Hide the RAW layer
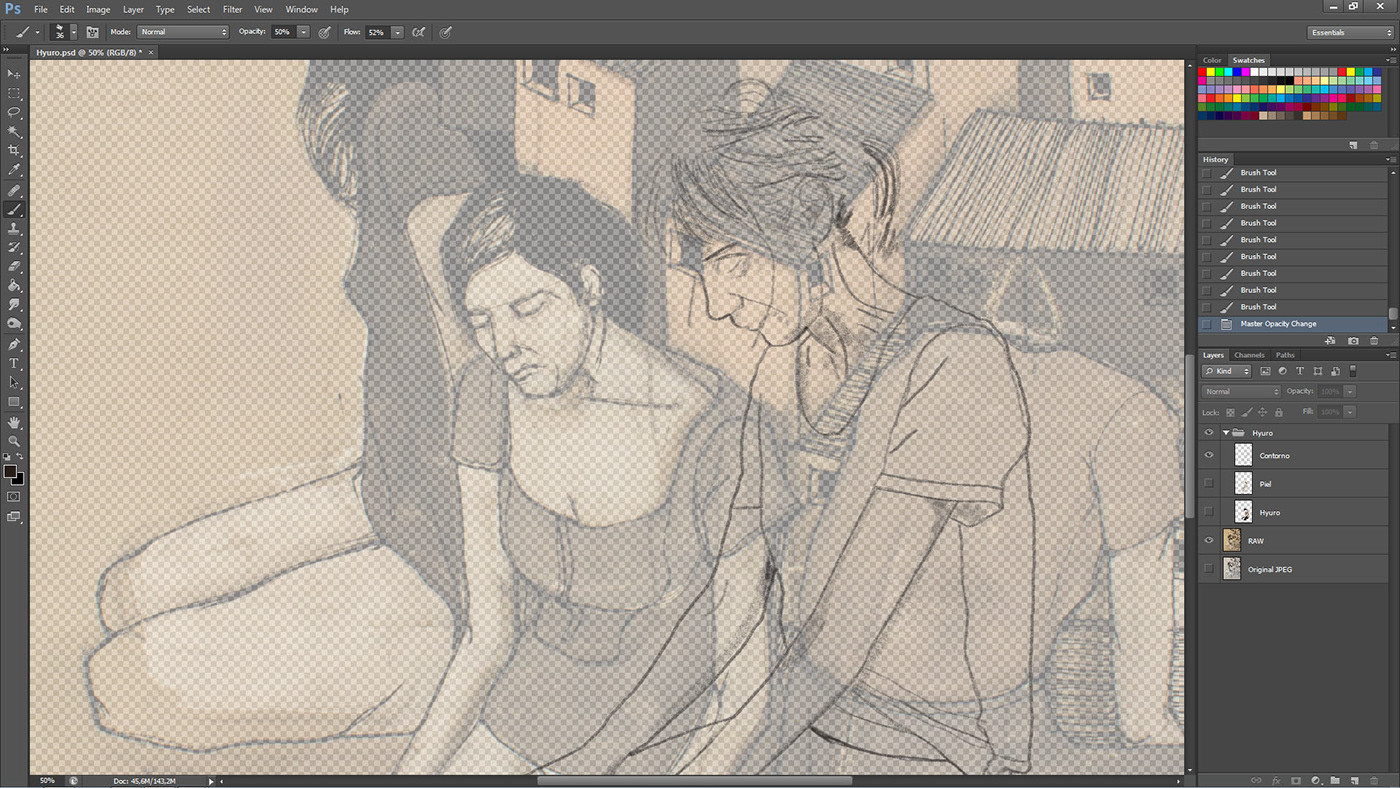1400x788 pixels. [1209, 541]
